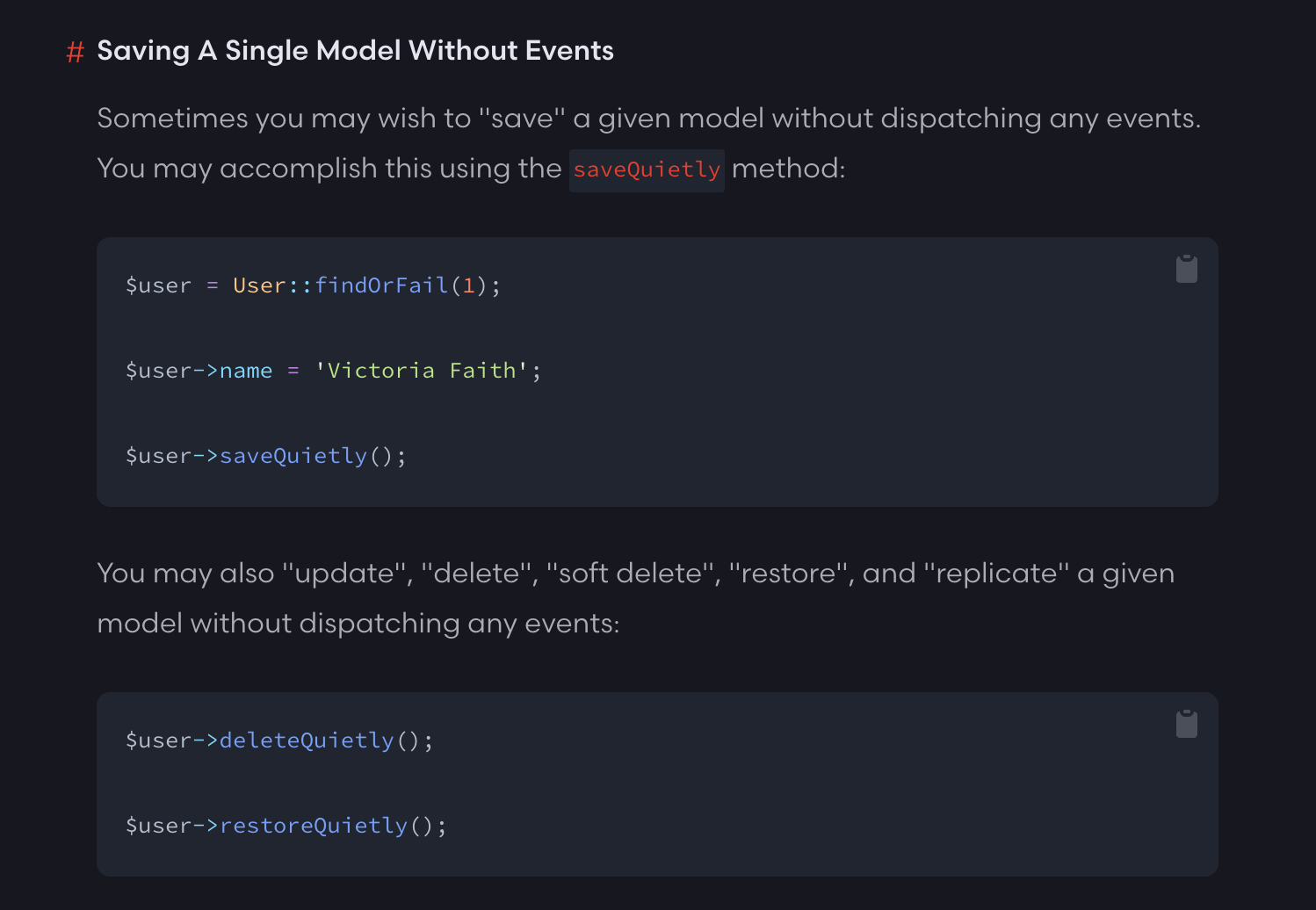Screen dimensions: 1316x910
Task: Click the 'Victoria Faith' string in the code
Action: (x=422, y=371)
